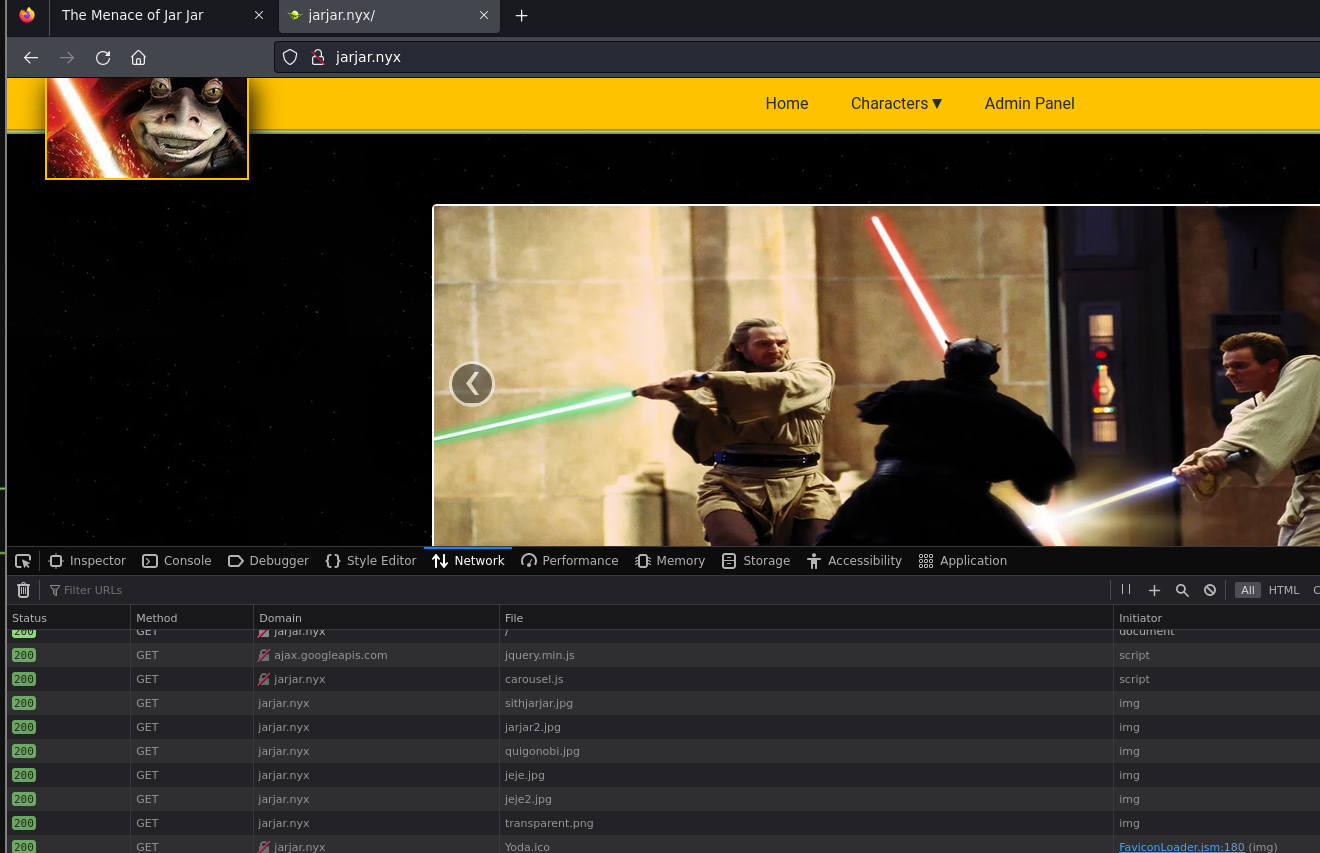Clear network log with trash icon
This screenshot has height=853, width=1320.
[23, 590]
